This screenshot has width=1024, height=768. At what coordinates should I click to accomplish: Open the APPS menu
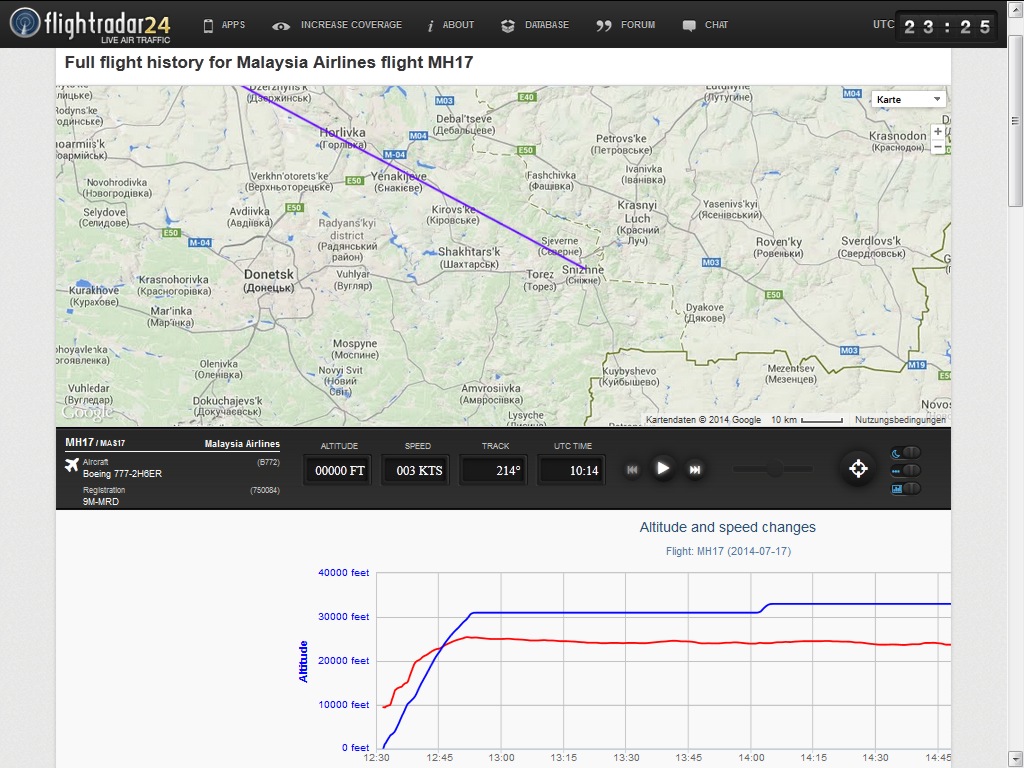(x=223, y=25)
